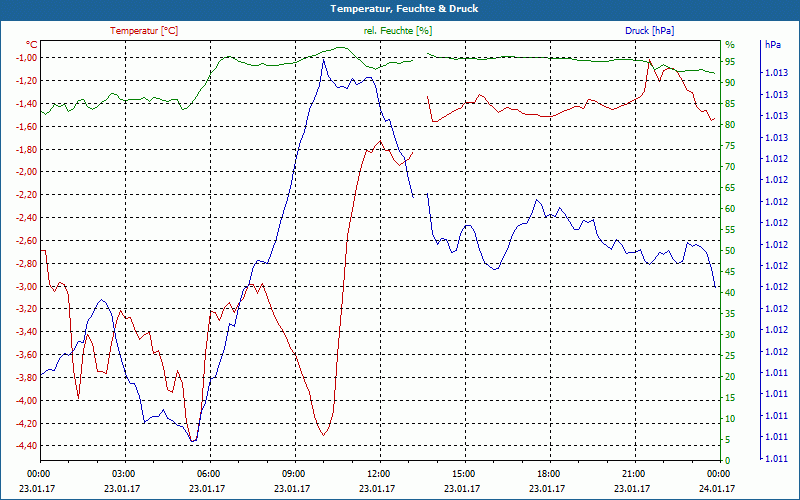The height and width of the screenshot is (500, 800).
Task: Click the "09:00" time axis label
Action: pyautogui.click(x=294, y=473)
